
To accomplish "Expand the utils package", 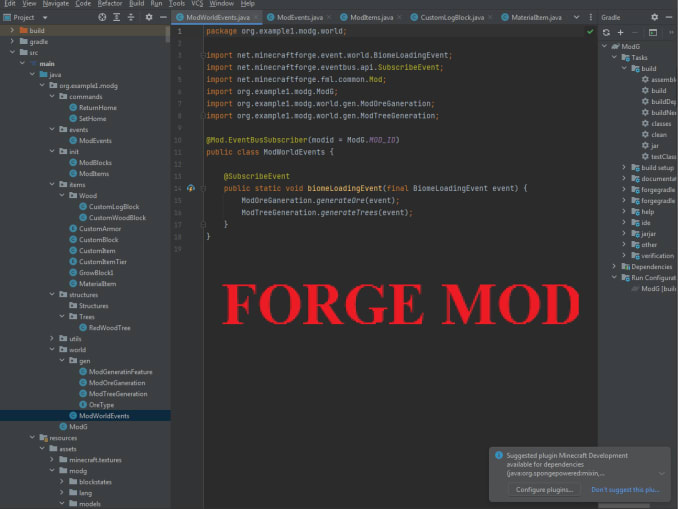I will (x=52, y=339).
